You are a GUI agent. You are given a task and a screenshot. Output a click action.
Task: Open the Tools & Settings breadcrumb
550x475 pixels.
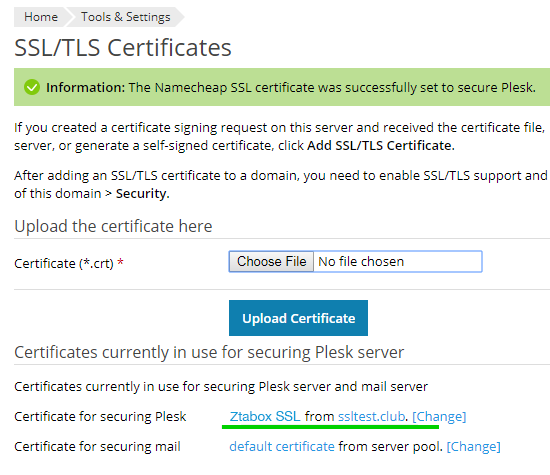coord(126,17)
